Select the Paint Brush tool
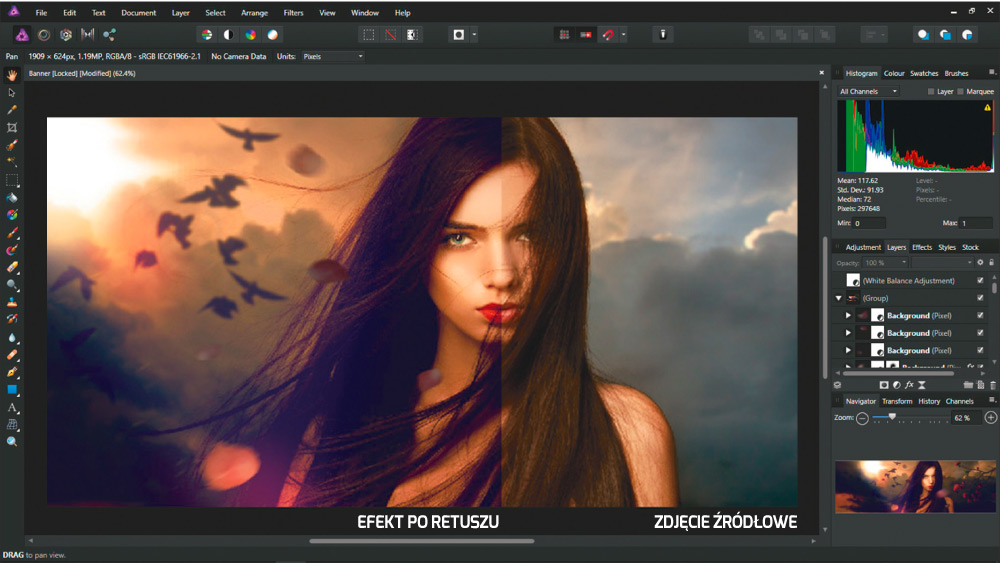The width and height of the screenshot is (1000, 563). click(x=11, y=233)
